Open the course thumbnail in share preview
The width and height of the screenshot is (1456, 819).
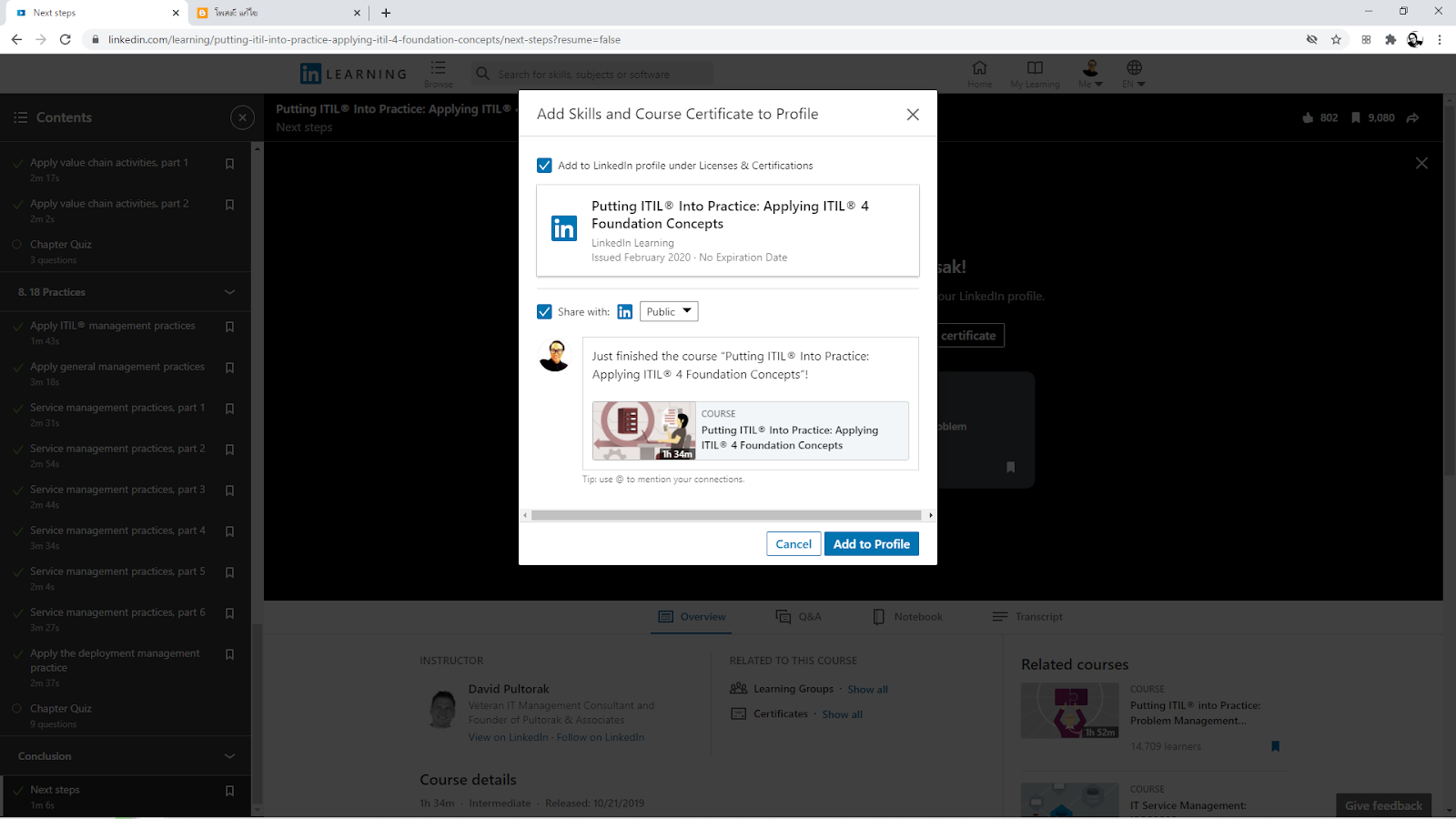(x=644, y=430)
